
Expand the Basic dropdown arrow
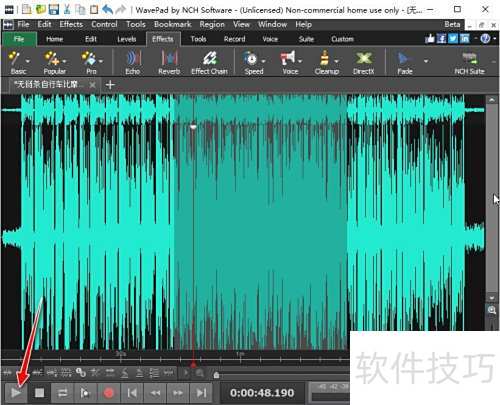coord(28,61)
